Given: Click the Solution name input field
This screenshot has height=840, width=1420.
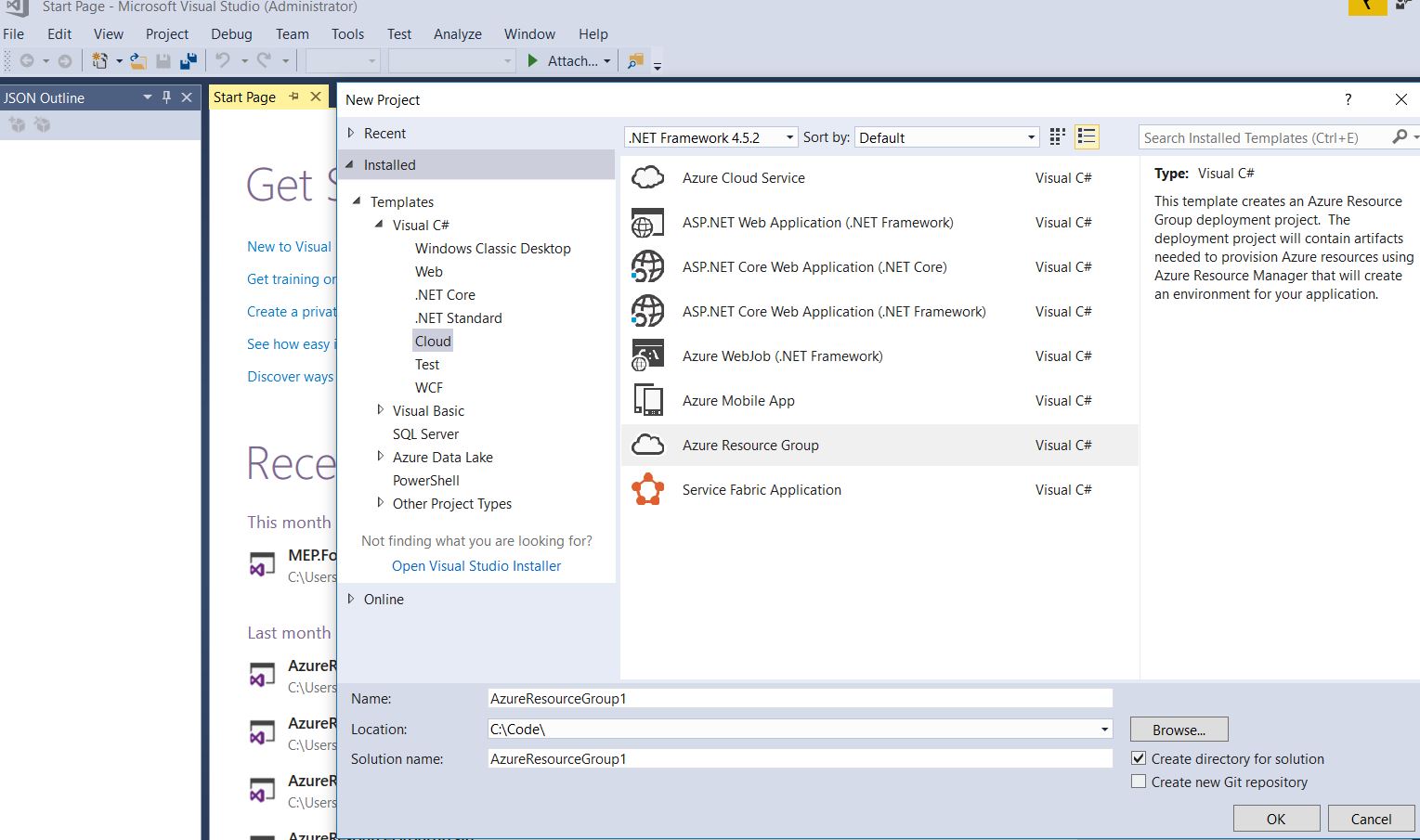Looking at the screenshot, I should [x=800, y=758].
